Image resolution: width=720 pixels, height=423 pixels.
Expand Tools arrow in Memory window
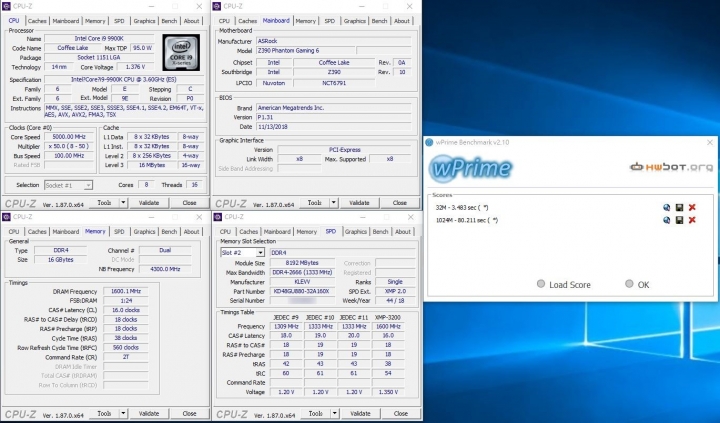click(123, 413)
